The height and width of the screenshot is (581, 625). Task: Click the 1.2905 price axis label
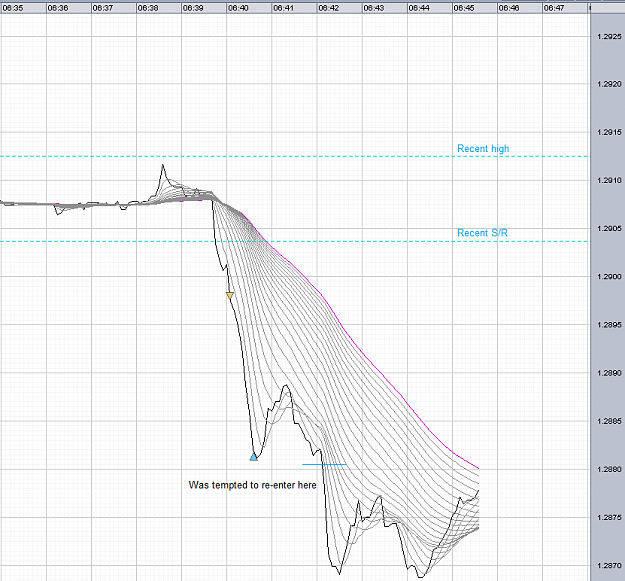click(609, 228)
